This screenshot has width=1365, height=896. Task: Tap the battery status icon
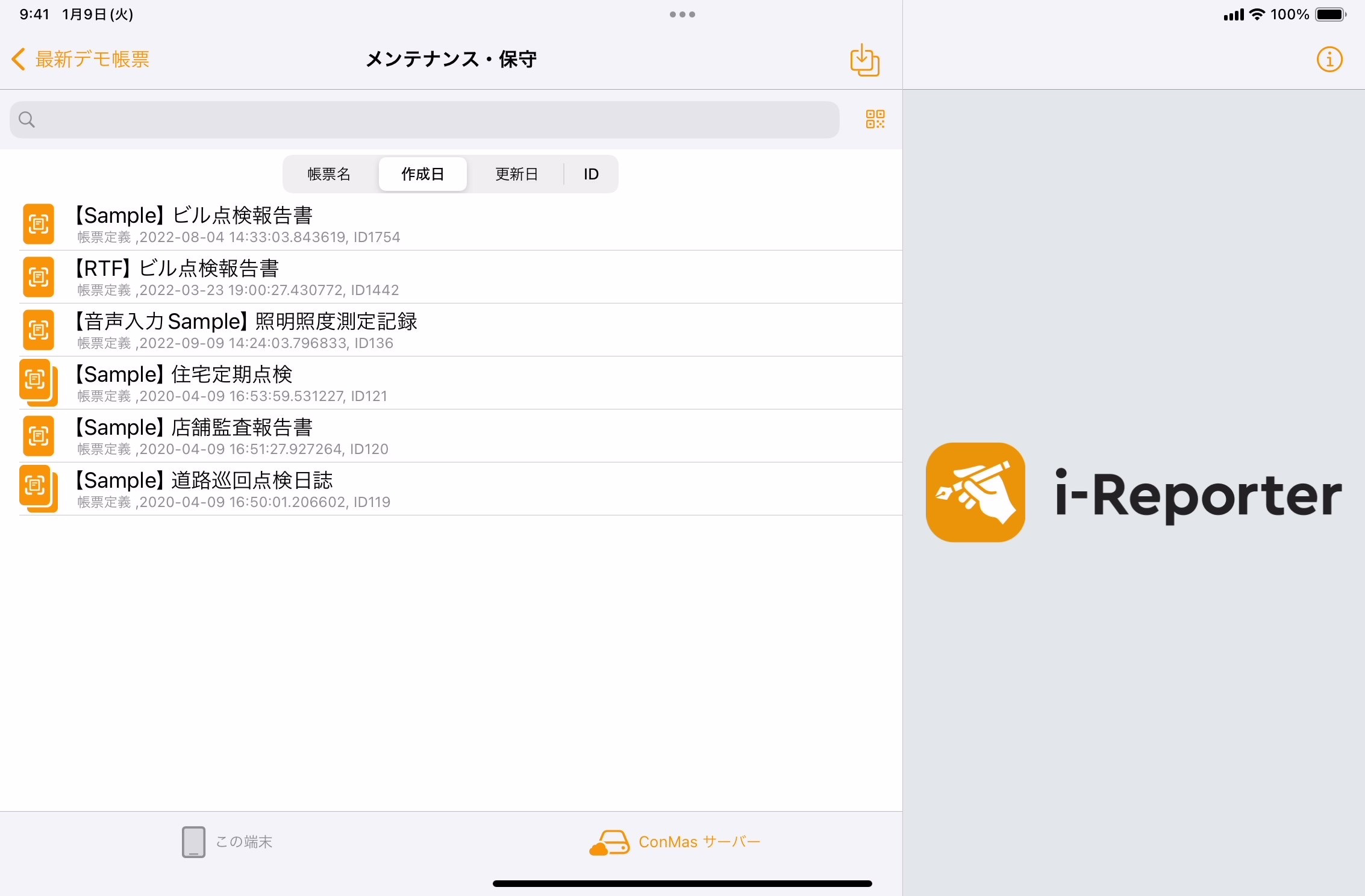[1331, 14]
